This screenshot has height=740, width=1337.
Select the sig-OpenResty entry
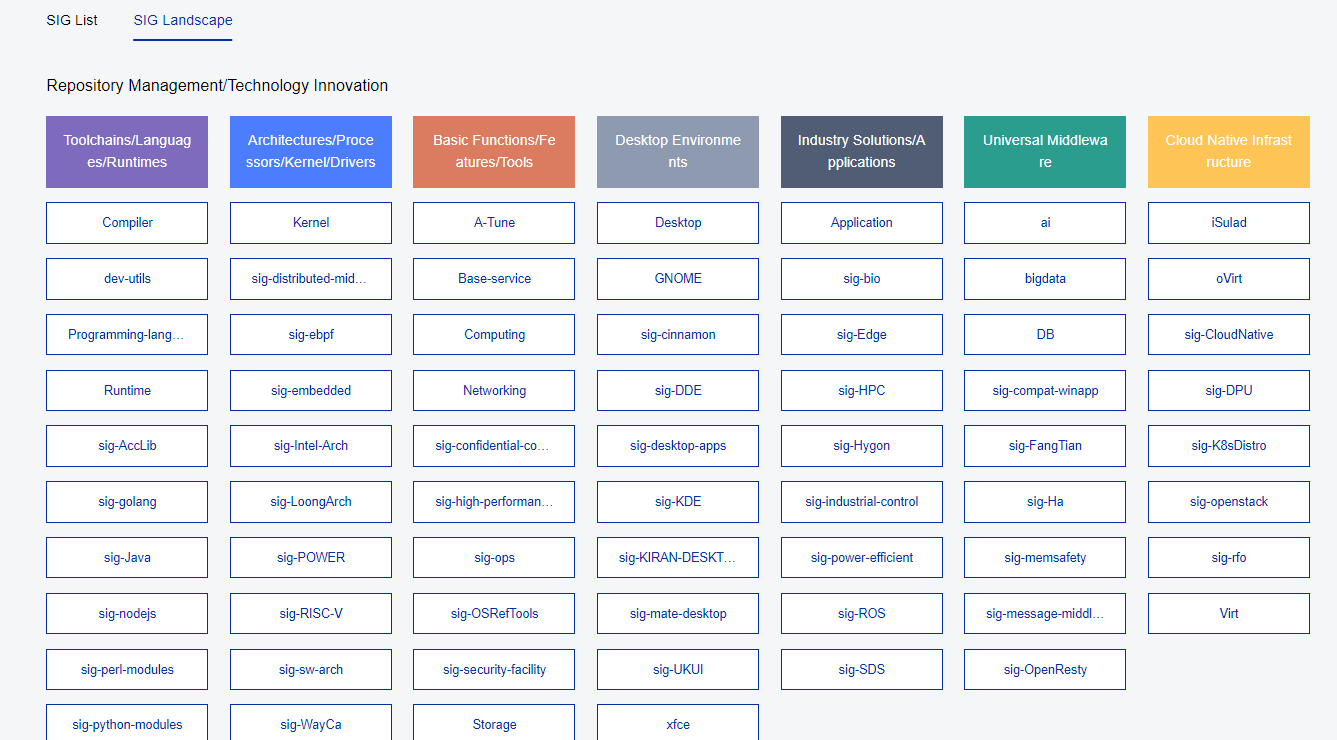(1045, 670)
